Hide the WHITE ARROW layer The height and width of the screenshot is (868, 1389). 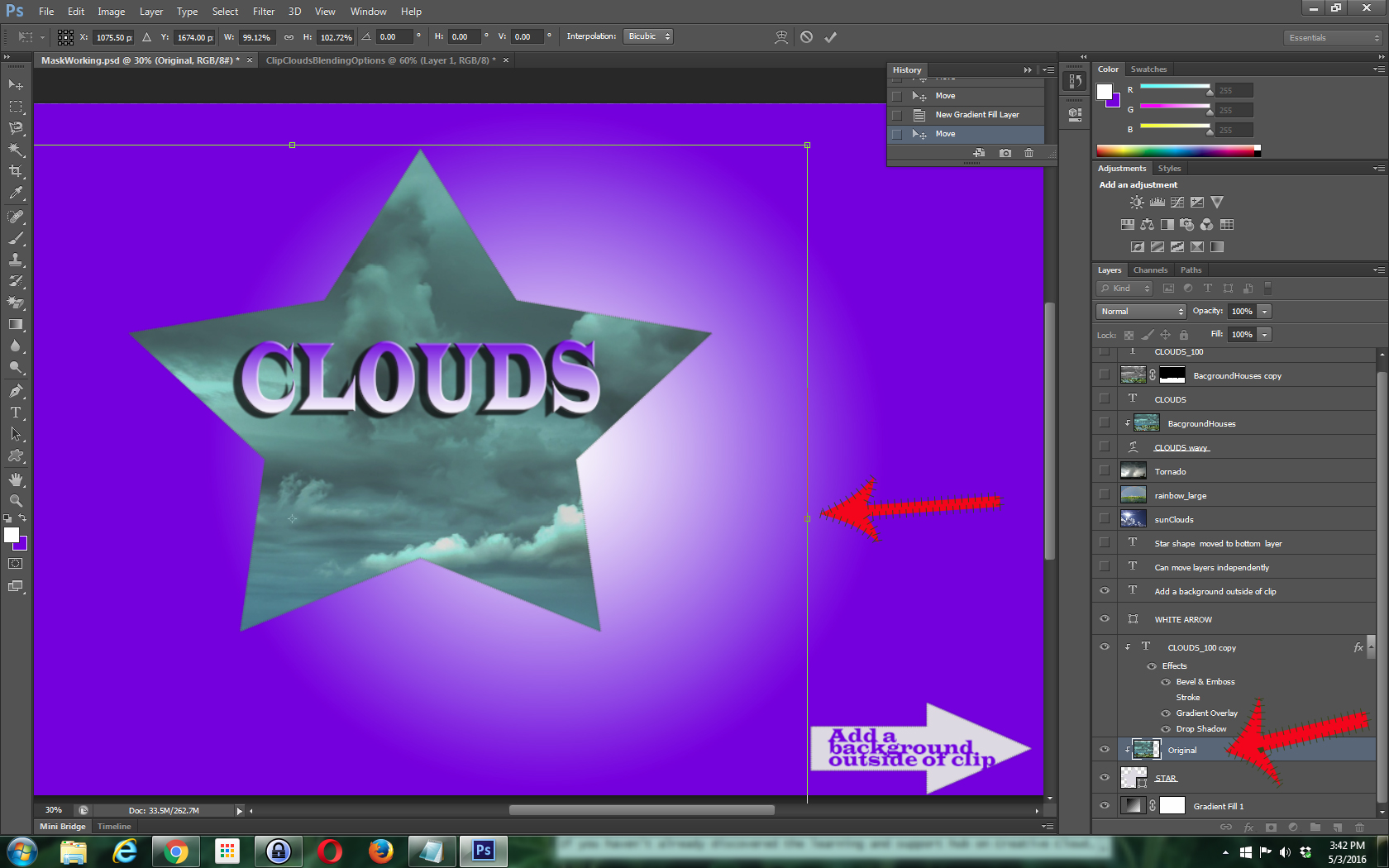[x=1105, y=619]
